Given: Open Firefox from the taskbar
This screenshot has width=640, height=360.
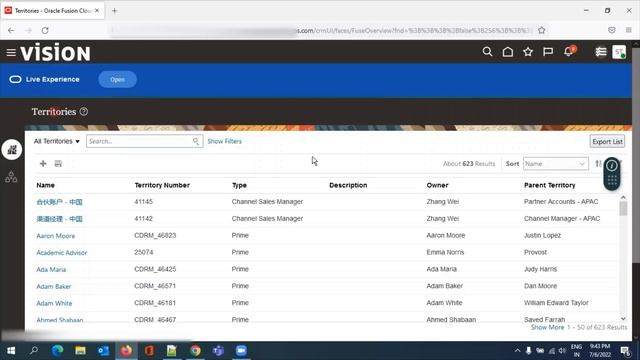Looking at the screenshot, I should click(x=126, y=351).
